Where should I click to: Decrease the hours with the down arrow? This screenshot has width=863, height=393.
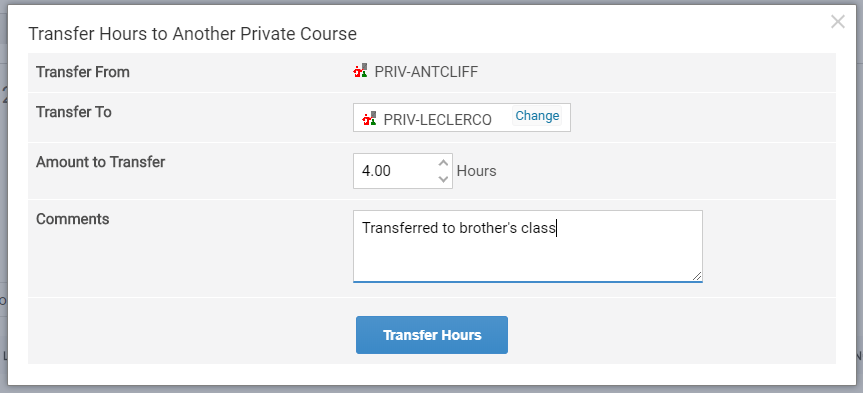443,179
